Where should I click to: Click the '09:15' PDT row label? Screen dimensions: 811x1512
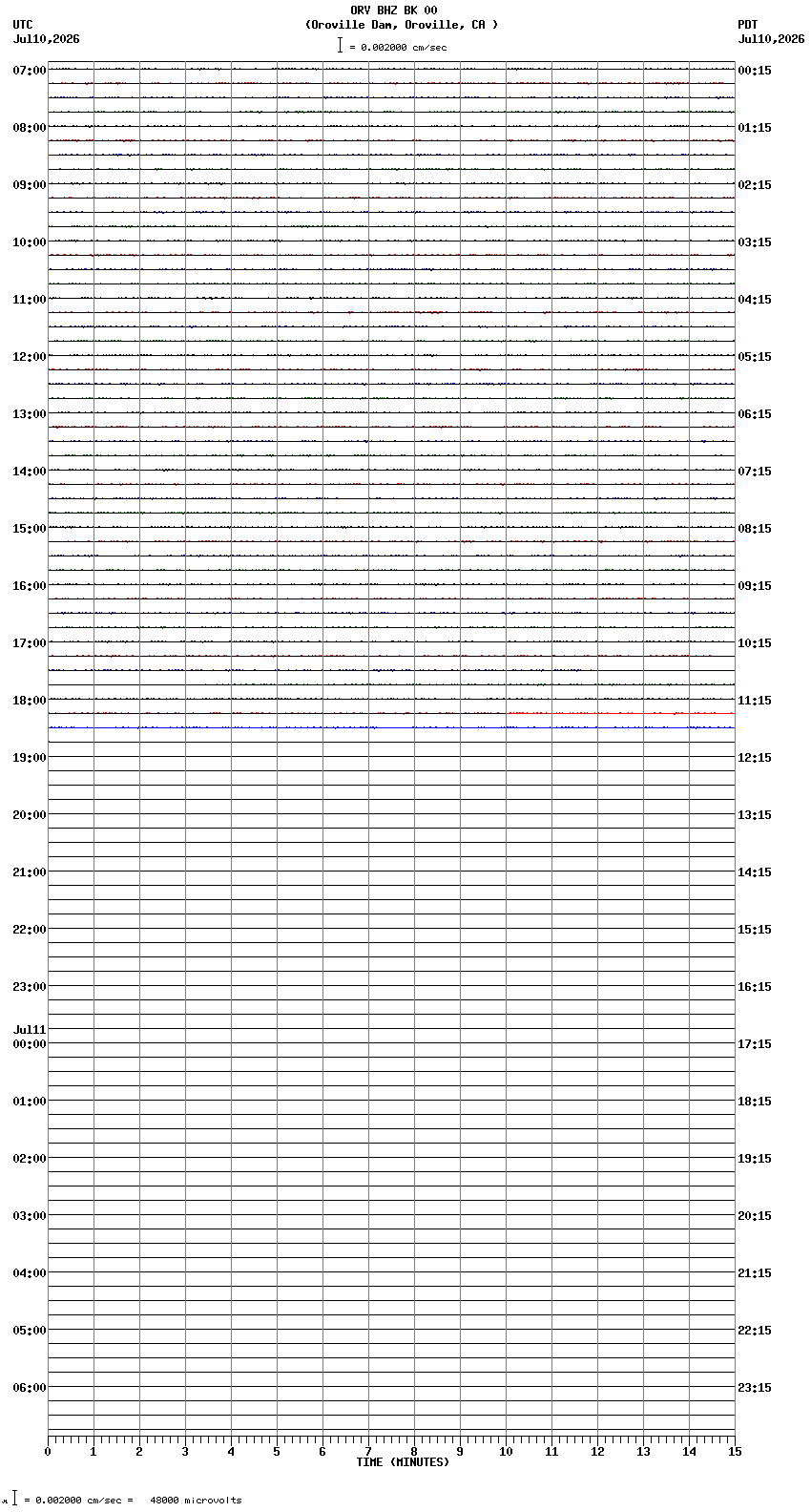coord(755,586)
